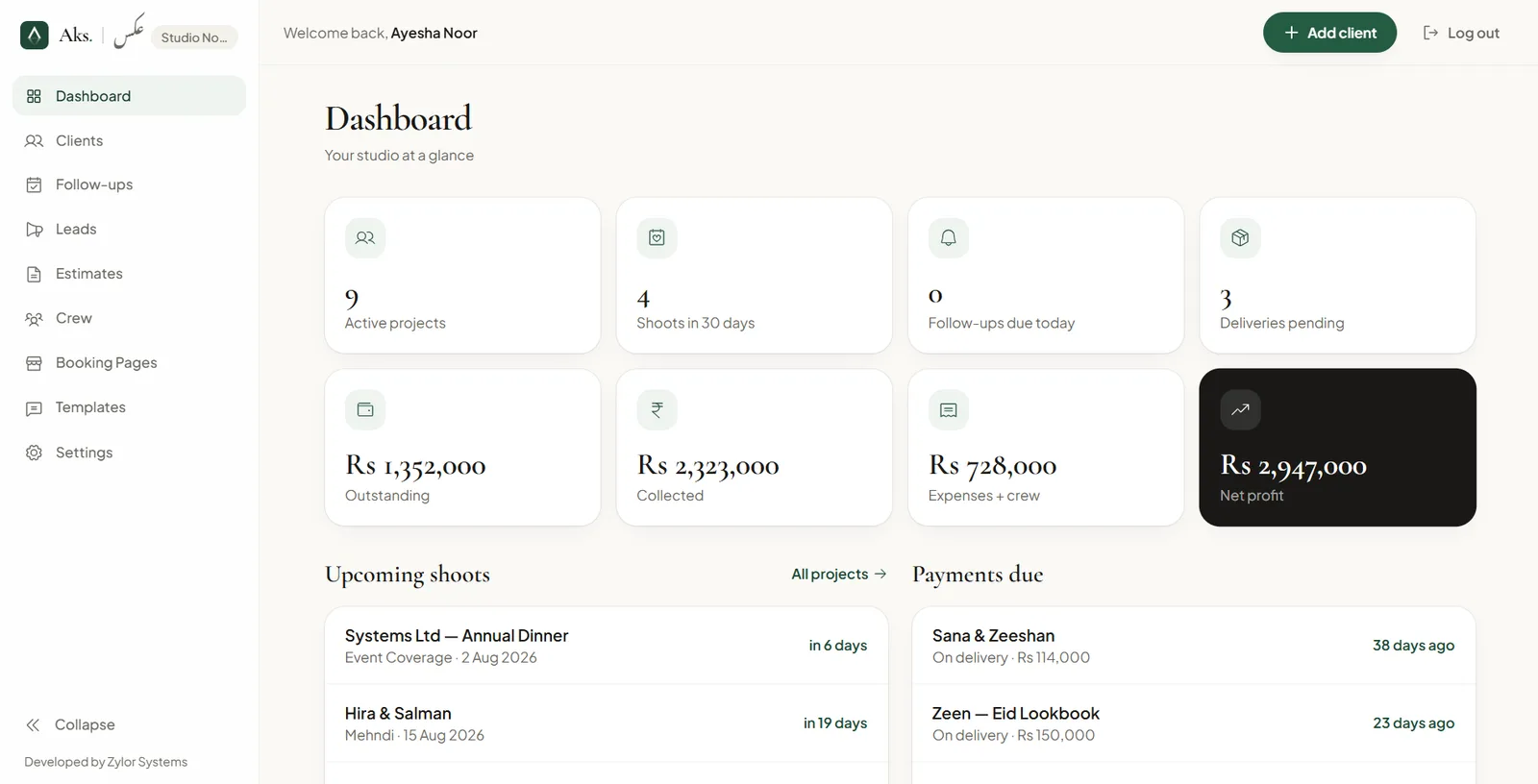Click the Settings gear icon in sidebar
This screenshot has height=784, width=1538.
[x=34, y=453]
